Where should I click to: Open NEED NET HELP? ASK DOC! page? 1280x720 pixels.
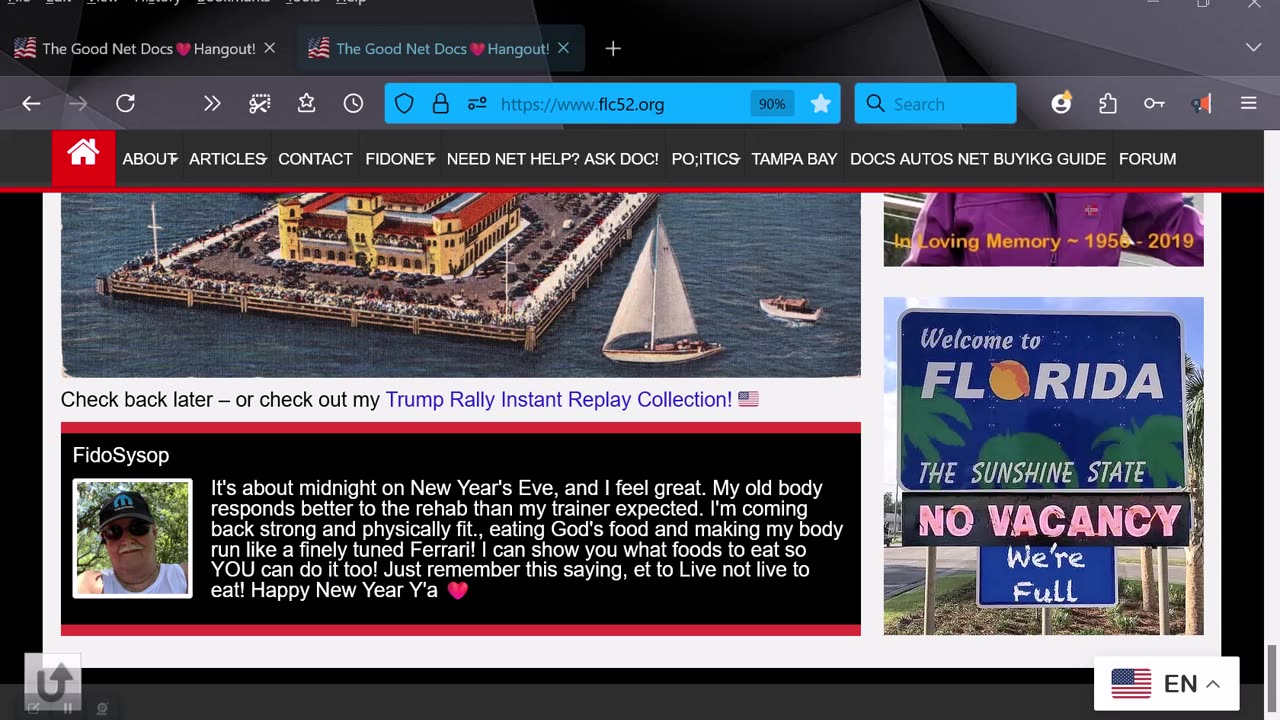[x=552, y=159]
